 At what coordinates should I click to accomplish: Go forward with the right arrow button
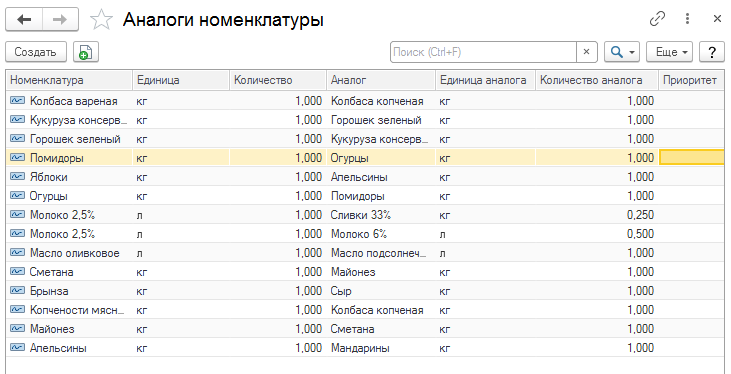61,20
